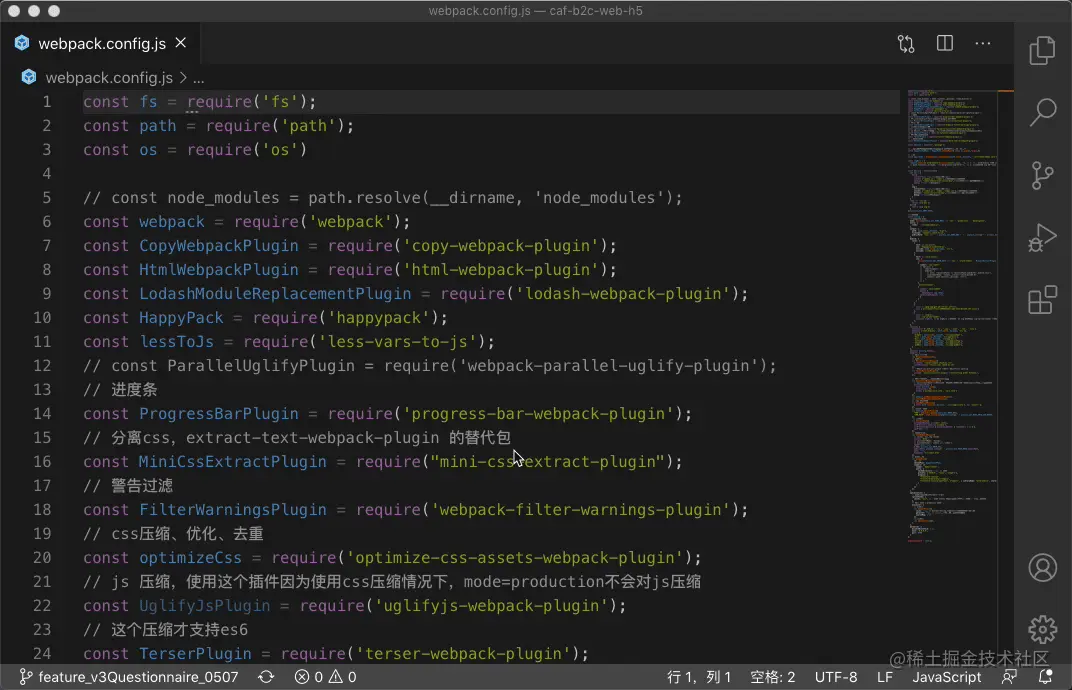
Task: Open the Explorer view in activity bar
Action: 1042,51
